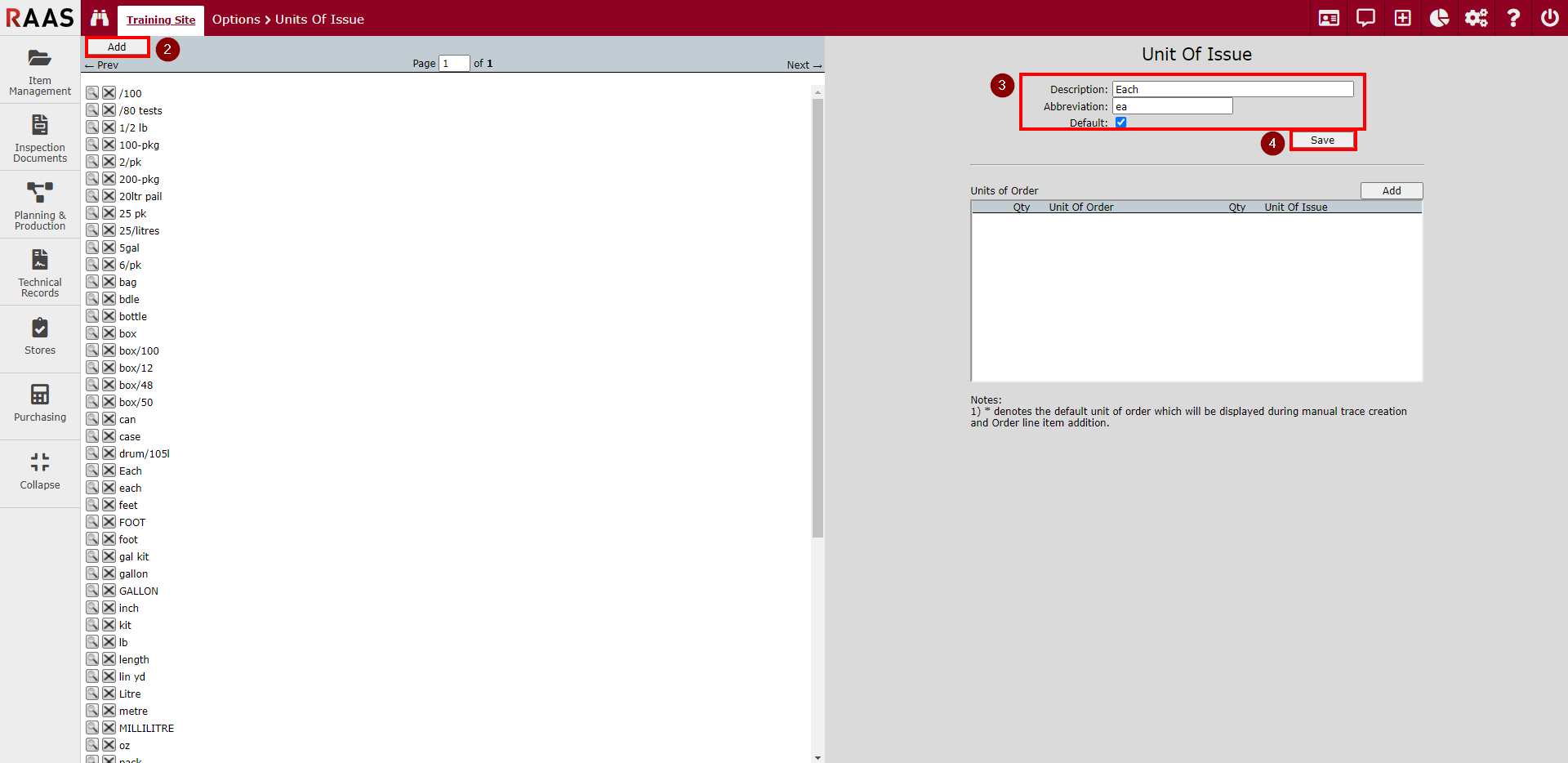Screen dimensions: 1568x763
Task: Click Add button in Units of Order
Action: 1391,190
